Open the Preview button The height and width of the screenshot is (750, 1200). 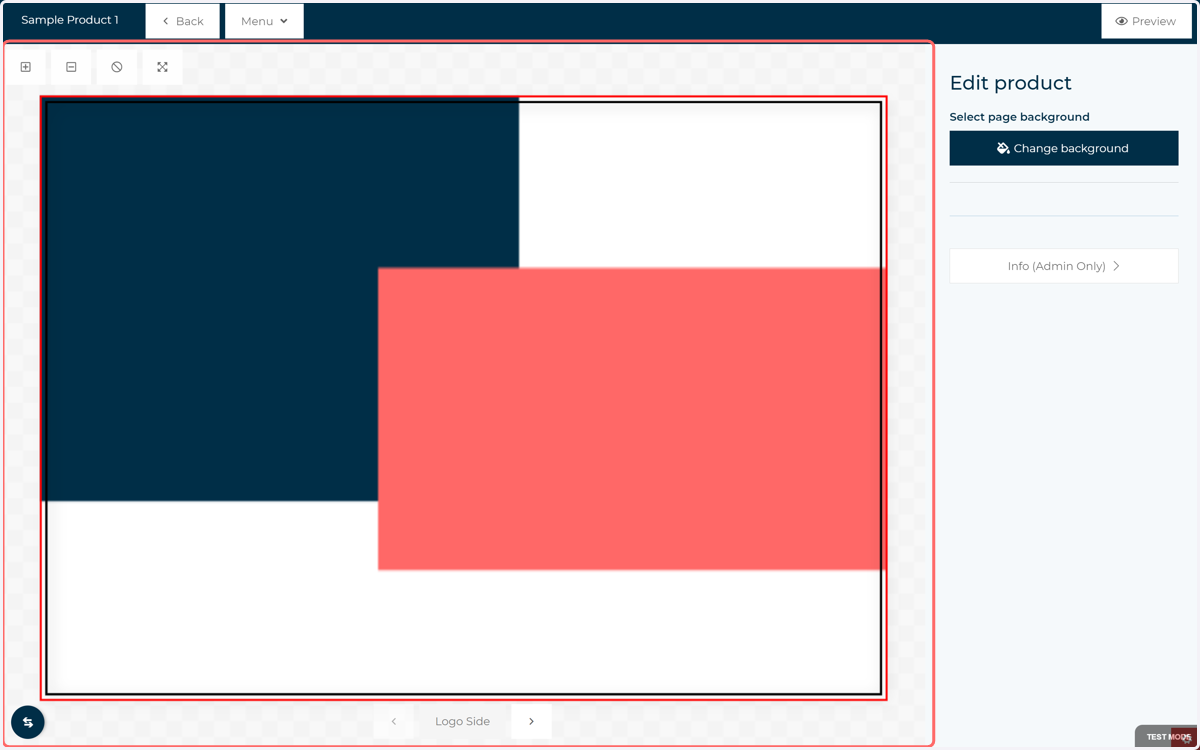(x=1146, y=21)
